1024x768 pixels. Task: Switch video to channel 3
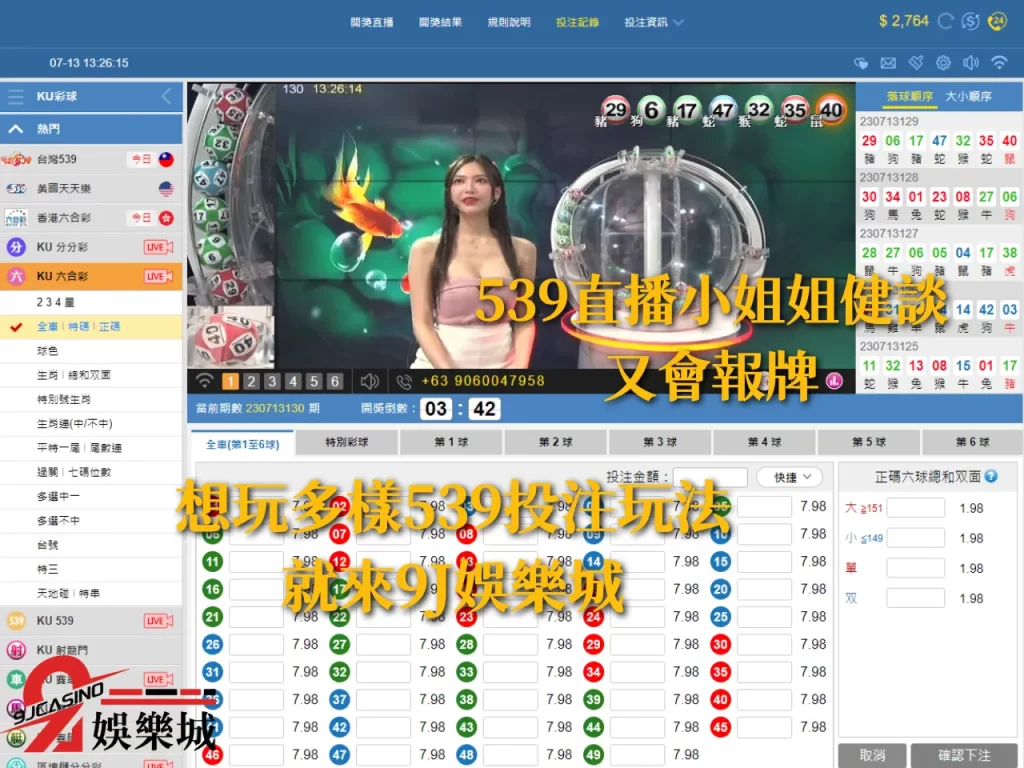click(x=272, y=381)
